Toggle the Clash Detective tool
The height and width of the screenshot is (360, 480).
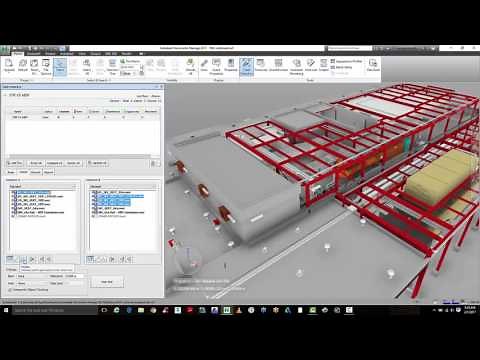(247, 67)
